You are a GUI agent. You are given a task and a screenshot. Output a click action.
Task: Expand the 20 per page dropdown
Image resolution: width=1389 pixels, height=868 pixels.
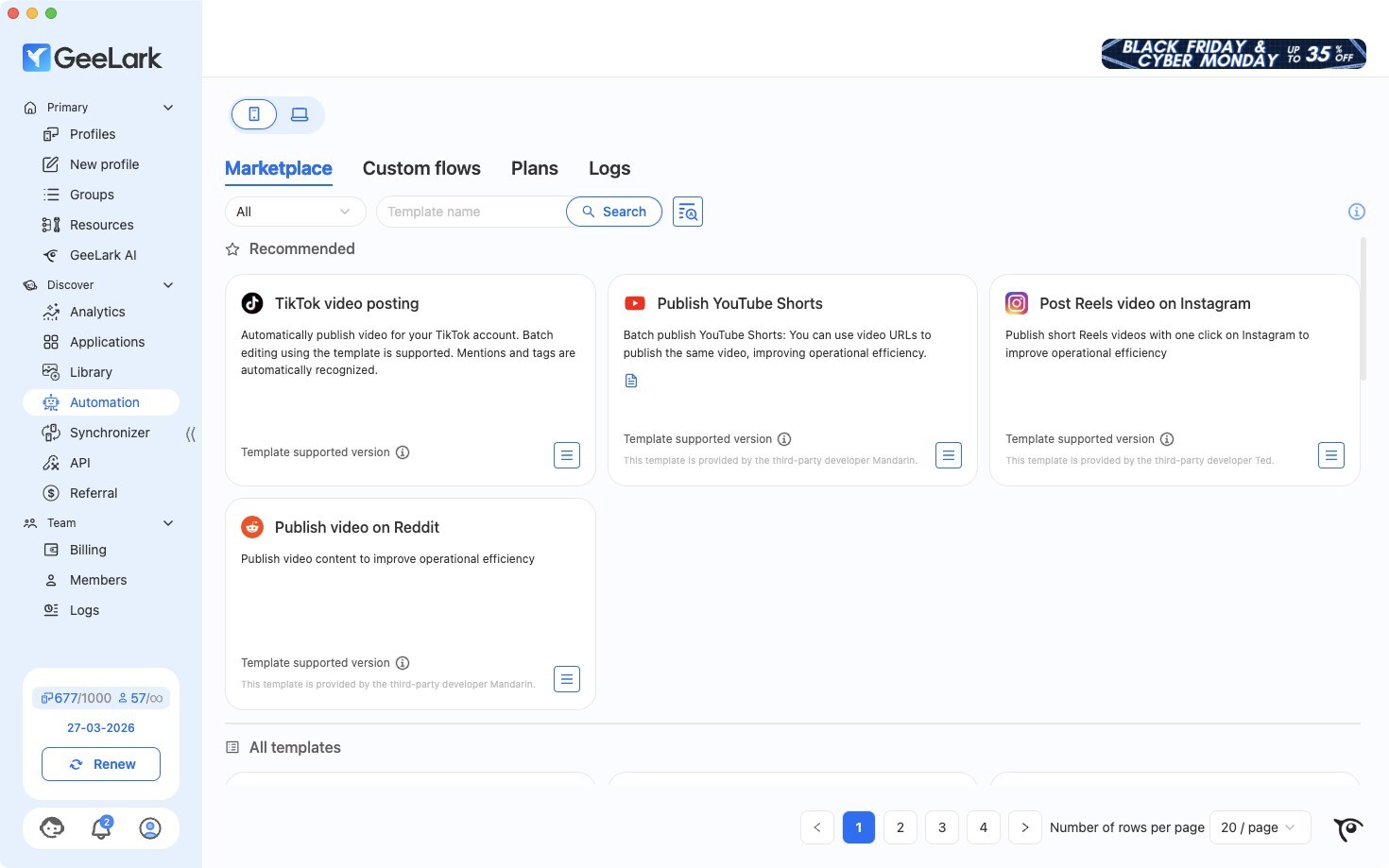click(x=1260, y=827)
